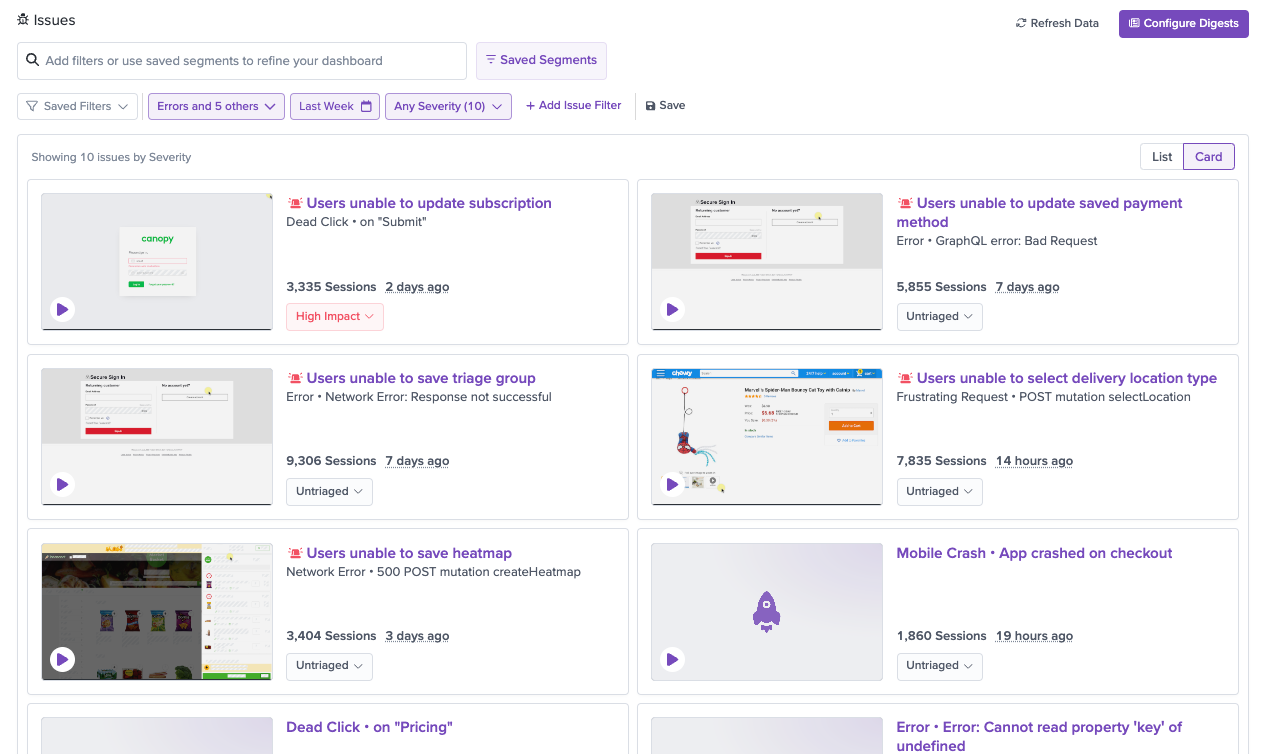
Task: Focus the add filters search field
Action: click(x=242, y=61)
